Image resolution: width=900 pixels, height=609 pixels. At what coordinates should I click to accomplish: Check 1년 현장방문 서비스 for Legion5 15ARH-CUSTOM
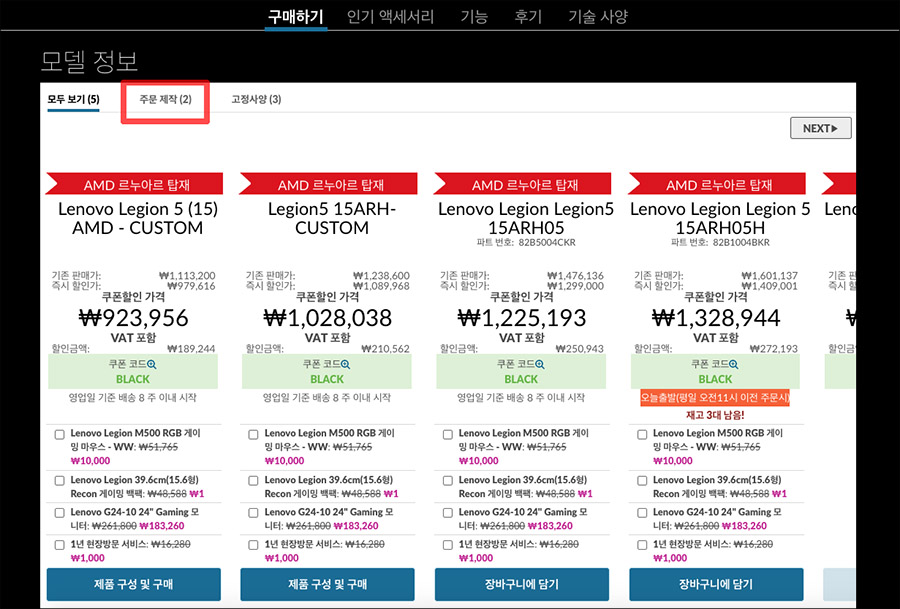pyautogui.click(x=253, y=545)
